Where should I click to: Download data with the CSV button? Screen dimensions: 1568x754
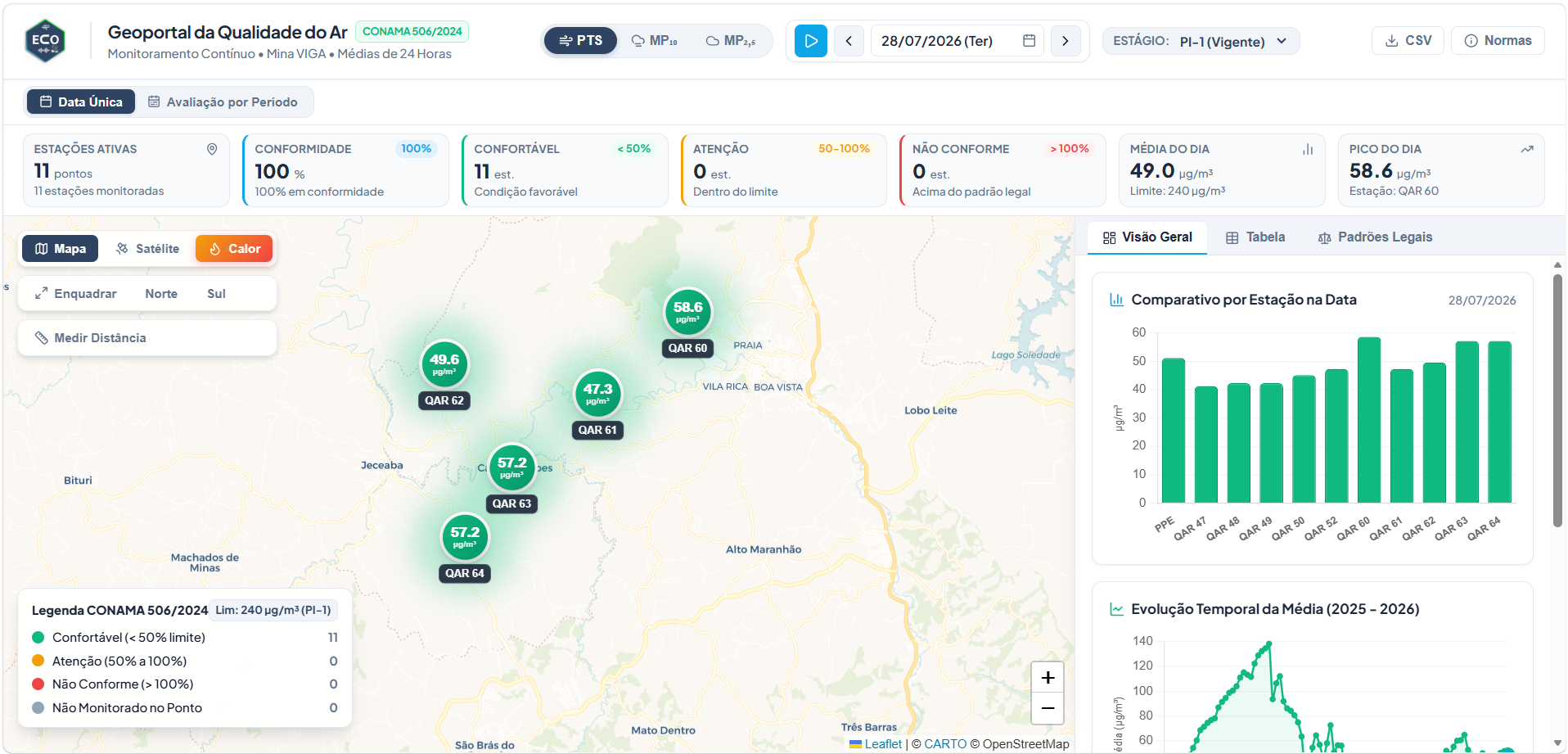[1408, 41]
